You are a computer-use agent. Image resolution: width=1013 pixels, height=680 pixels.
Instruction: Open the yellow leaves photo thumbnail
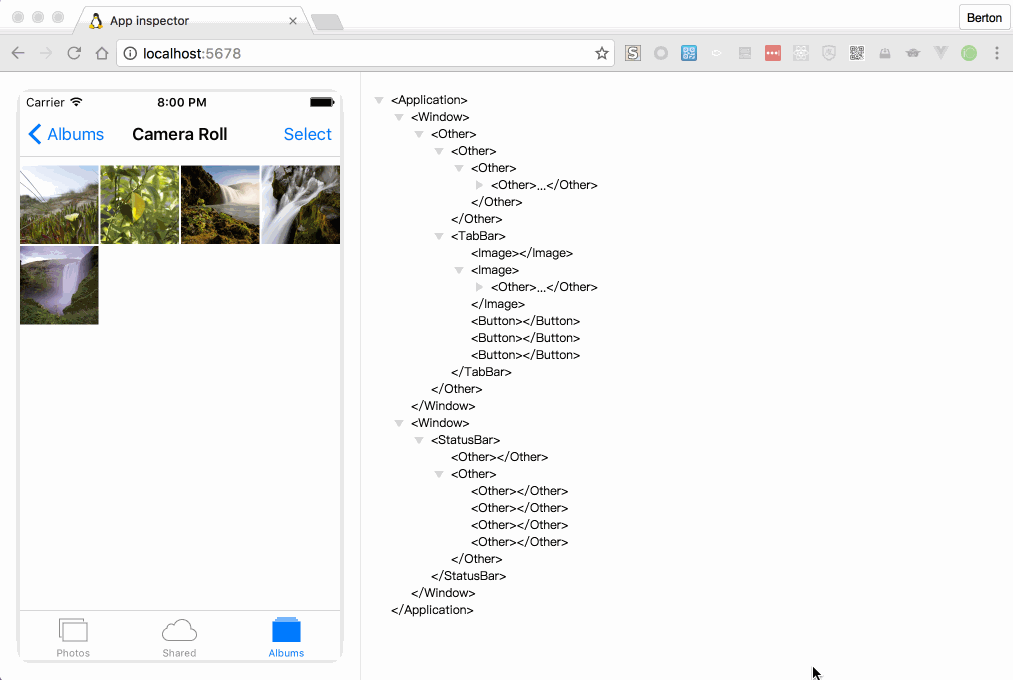click(x=140, y=205)
